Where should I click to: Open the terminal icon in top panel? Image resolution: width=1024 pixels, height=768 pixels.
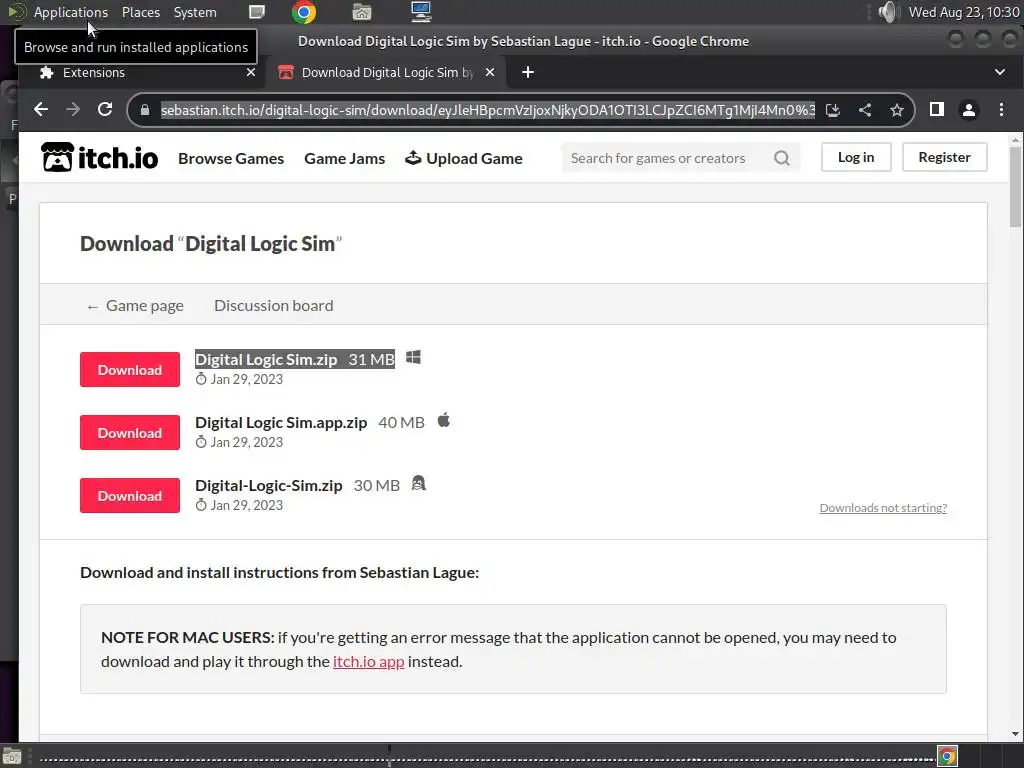click(257, 12)
